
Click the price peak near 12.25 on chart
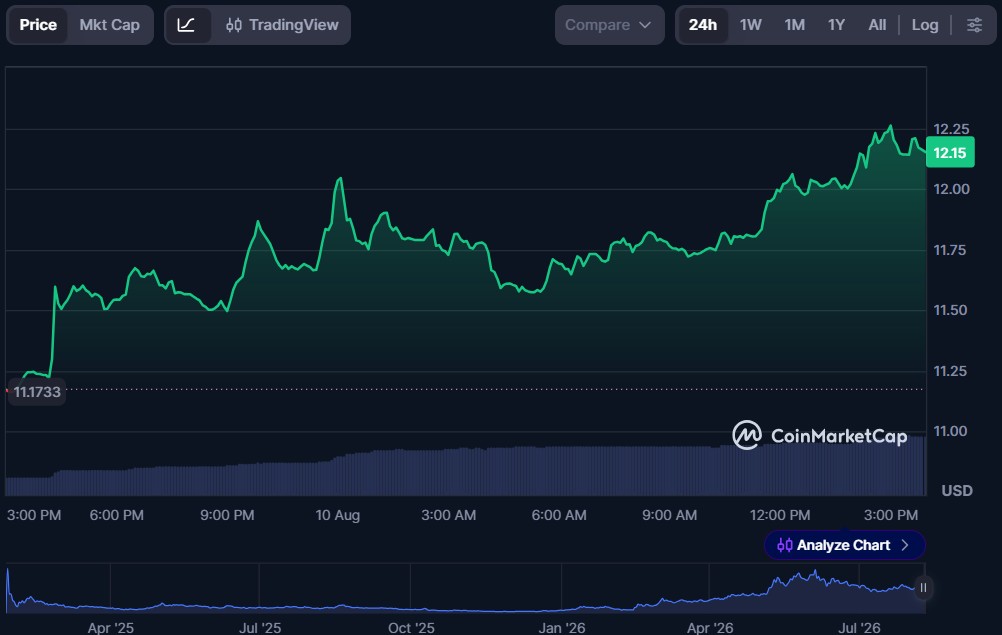890,127
